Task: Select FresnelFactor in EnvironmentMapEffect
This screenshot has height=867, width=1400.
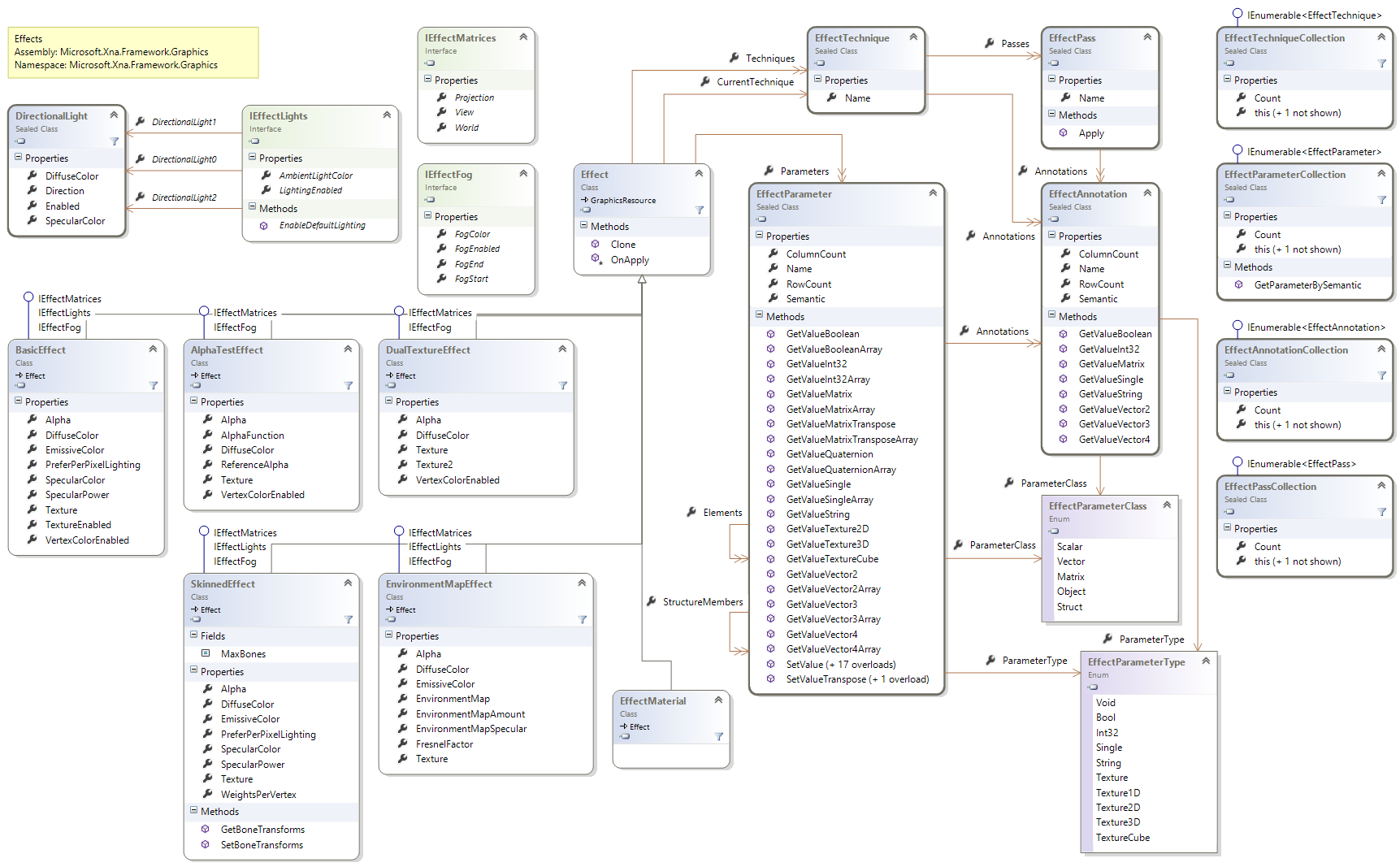Action: click(444, 744)
